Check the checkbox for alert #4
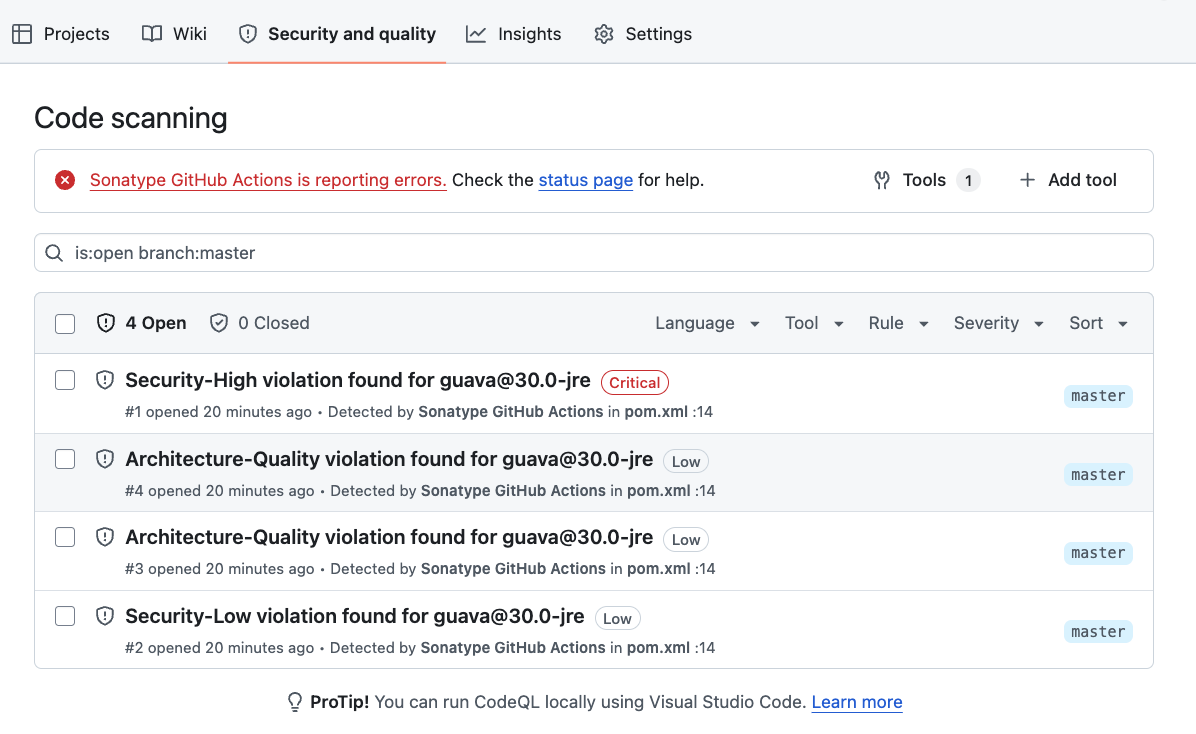 [65, 459]
